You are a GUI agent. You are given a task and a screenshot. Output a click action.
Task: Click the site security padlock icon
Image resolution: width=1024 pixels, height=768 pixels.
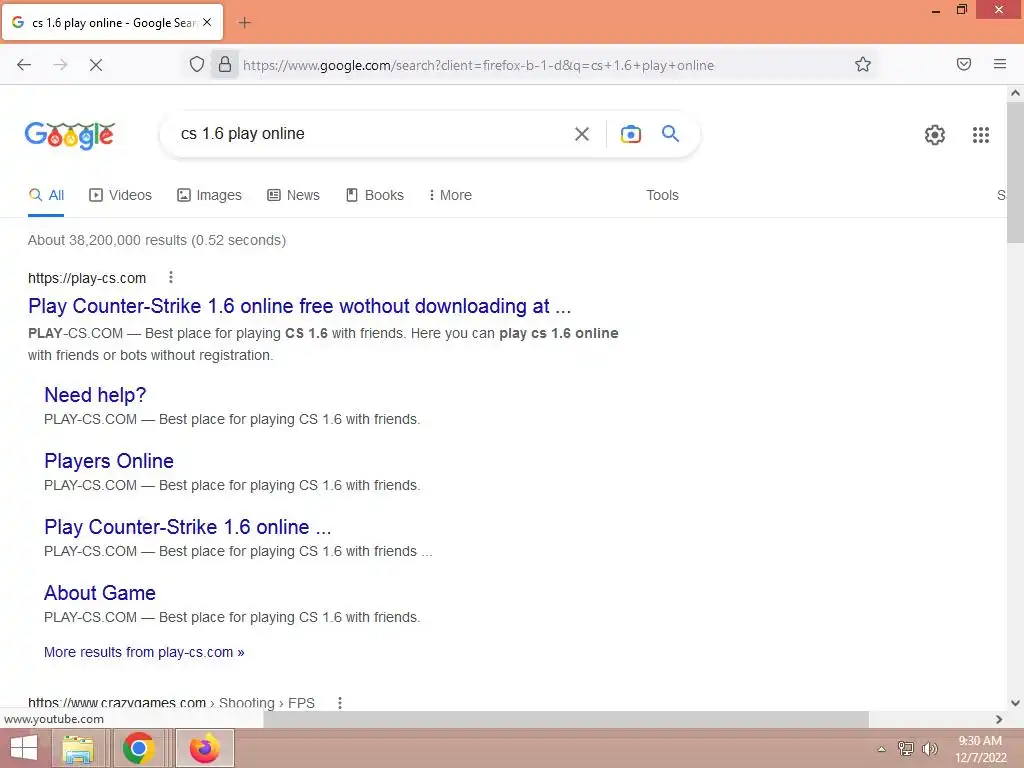click(x=225, y=64)
